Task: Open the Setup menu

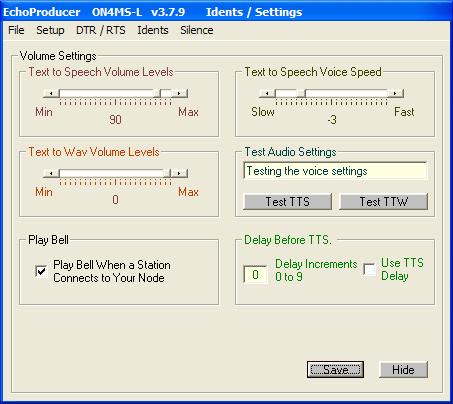Action: click(50, 30)
